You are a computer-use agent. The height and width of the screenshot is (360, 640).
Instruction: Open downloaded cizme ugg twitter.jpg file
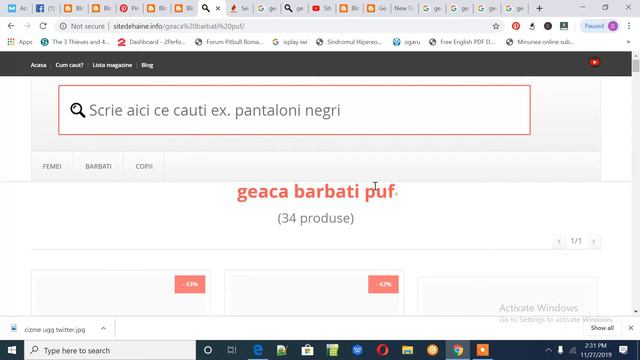pos(55,329)
